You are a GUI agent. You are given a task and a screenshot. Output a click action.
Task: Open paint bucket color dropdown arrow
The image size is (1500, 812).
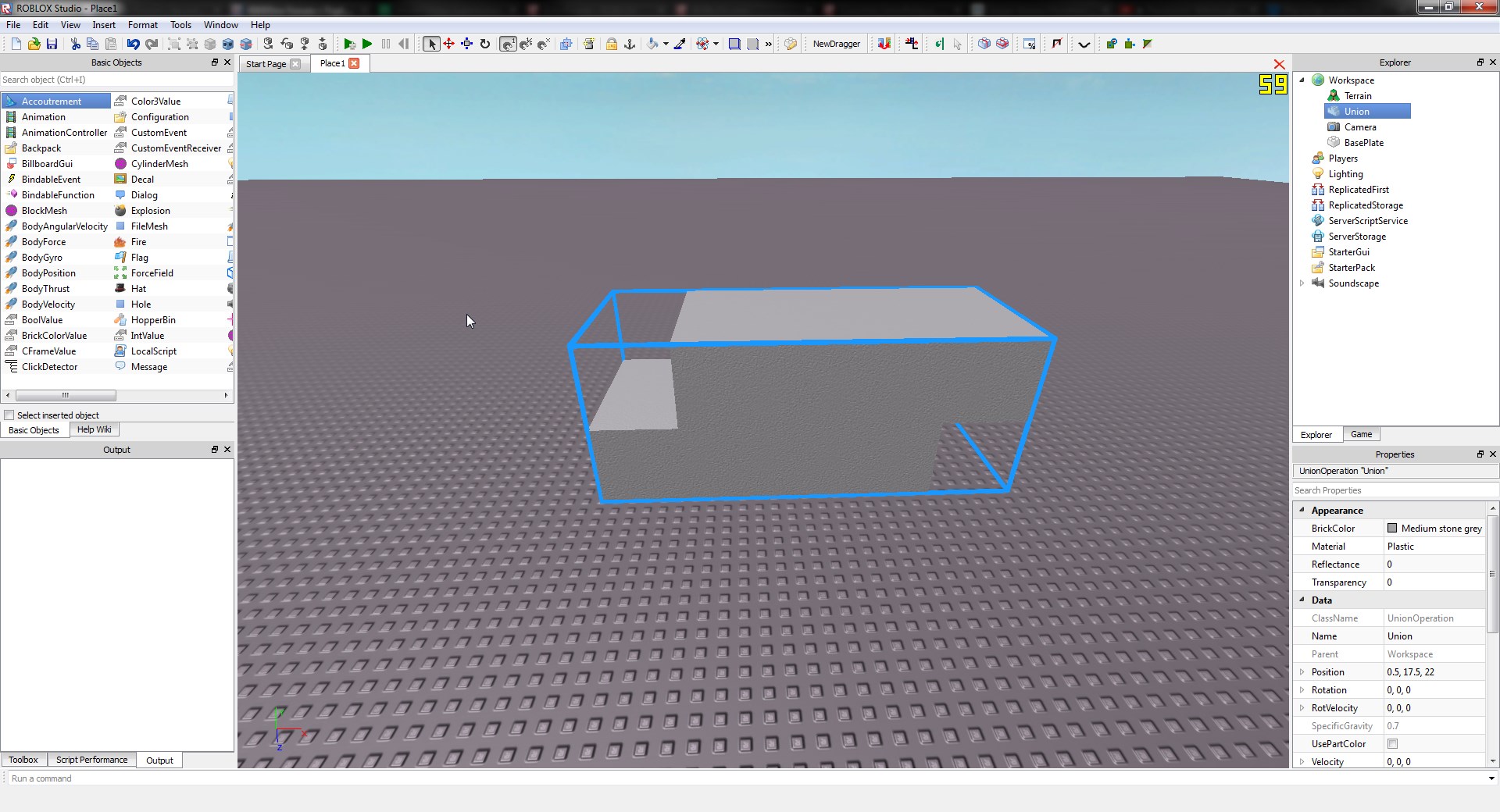[666, 44]
